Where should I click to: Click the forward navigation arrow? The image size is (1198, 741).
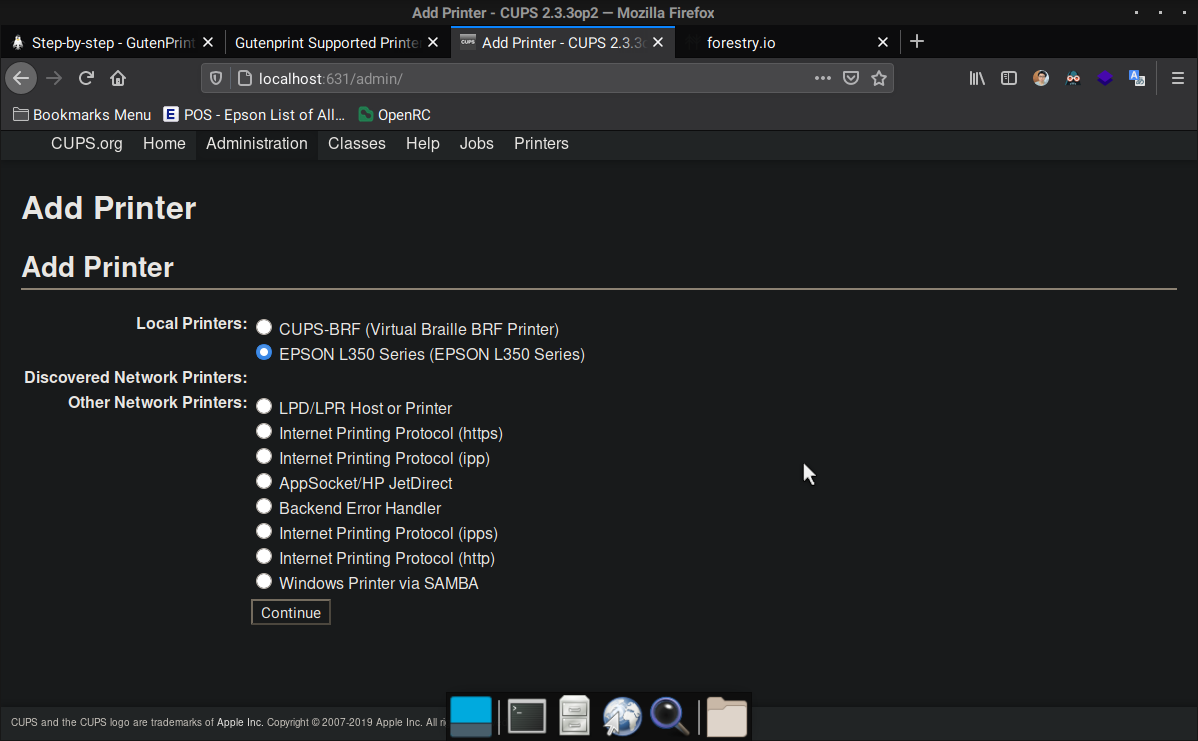point(53,78)
